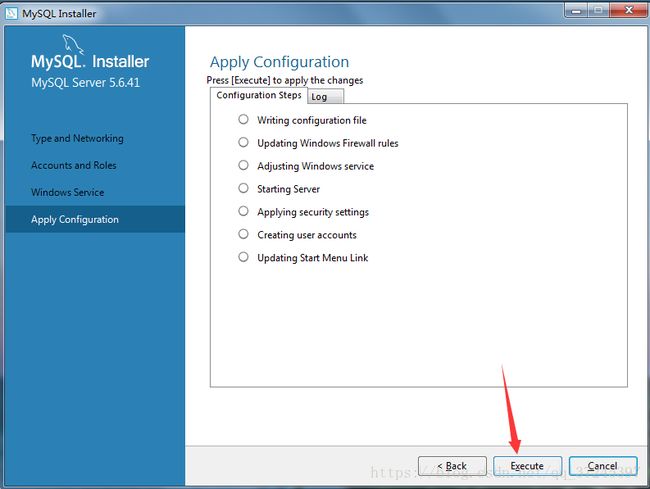Open the Configuration Steps tab
The image size is (650, 489).
259,95
